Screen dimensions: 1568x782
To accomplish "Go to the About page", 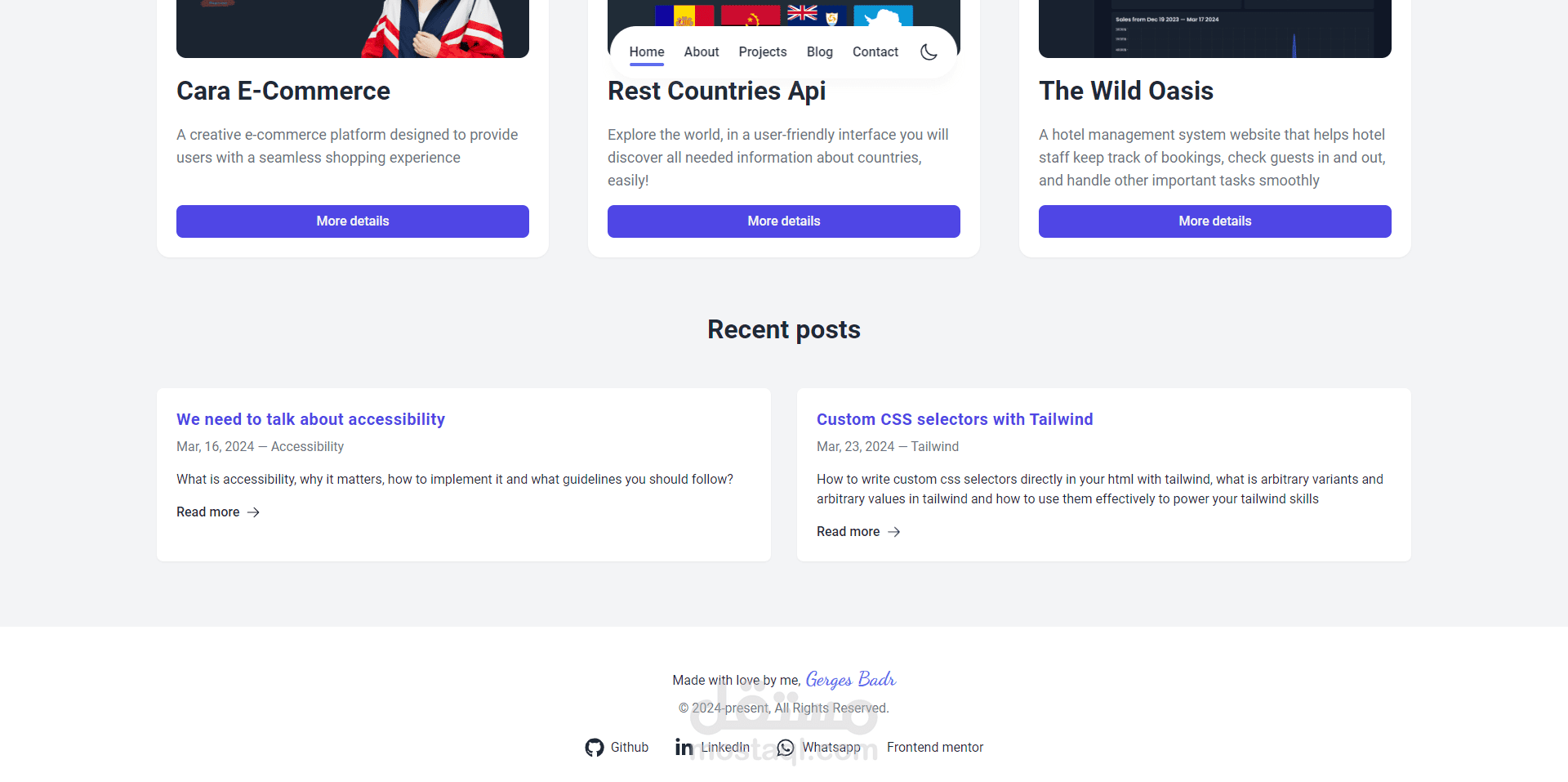I will click(x=702, y=52).
